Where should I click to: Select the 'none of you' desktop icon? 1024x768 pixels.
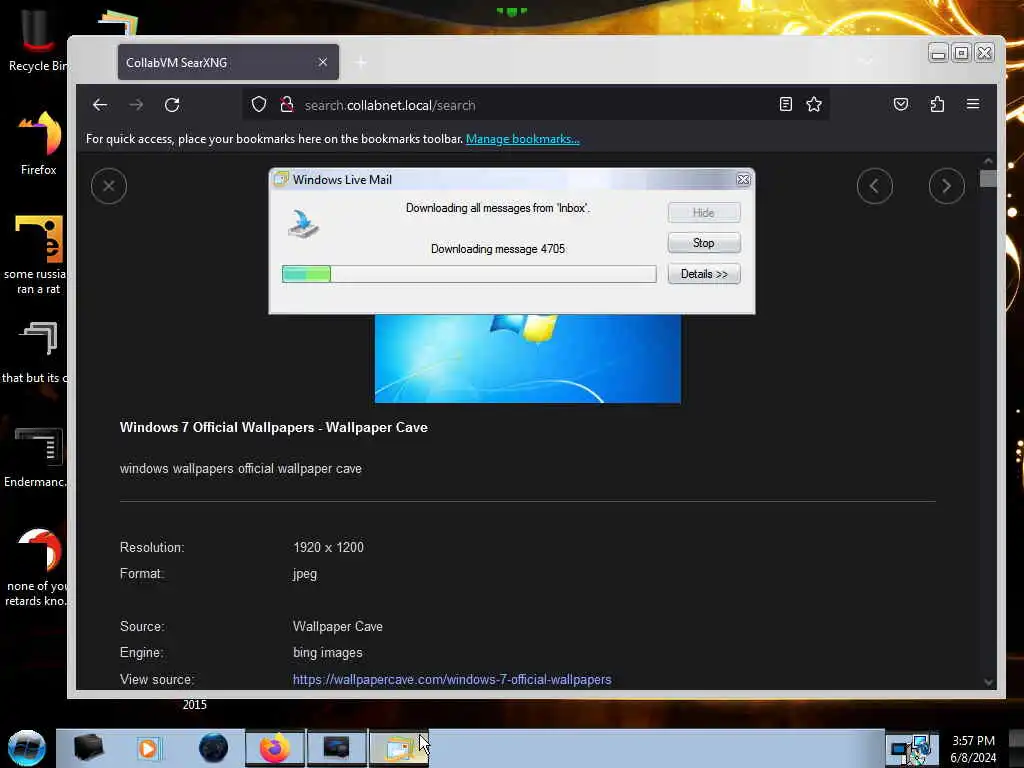click(37, 568)
